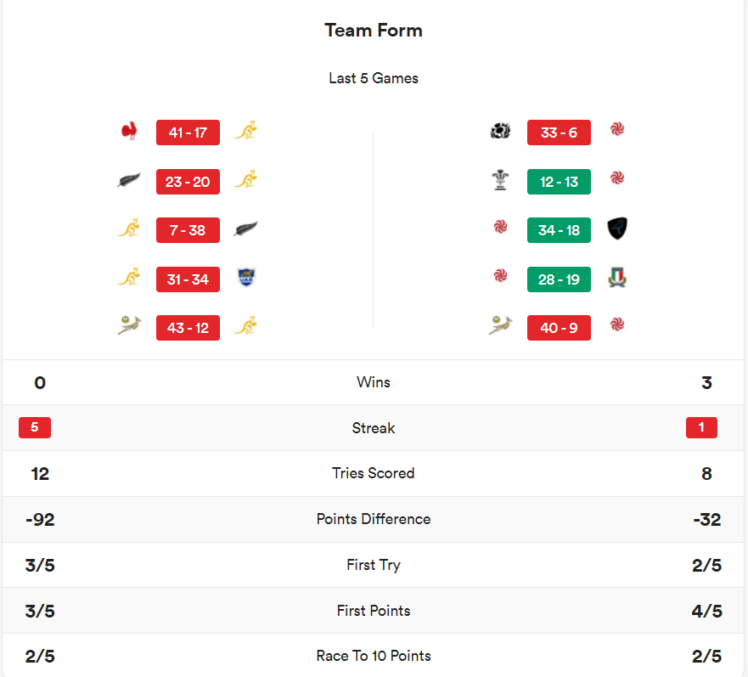The height and width of the screenshot is (677, 748).
Task: Click the black shield crest beside 34 - 18
Action: point(618,229)
